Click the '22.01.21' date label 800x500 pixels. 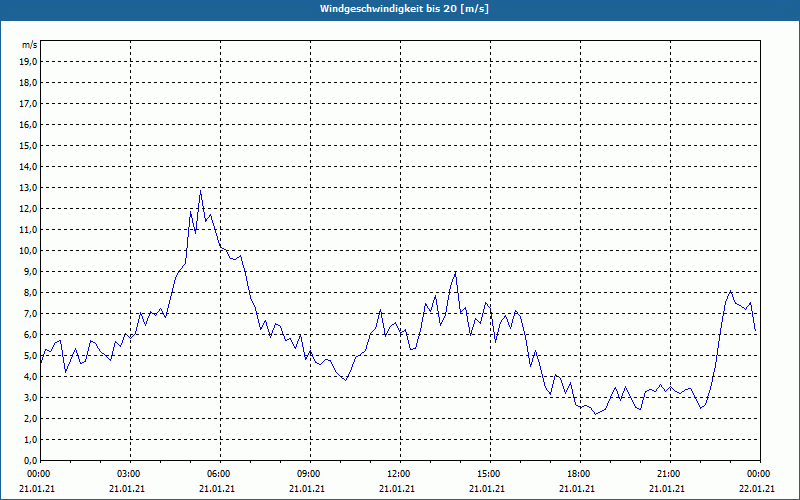coord(757,488)
